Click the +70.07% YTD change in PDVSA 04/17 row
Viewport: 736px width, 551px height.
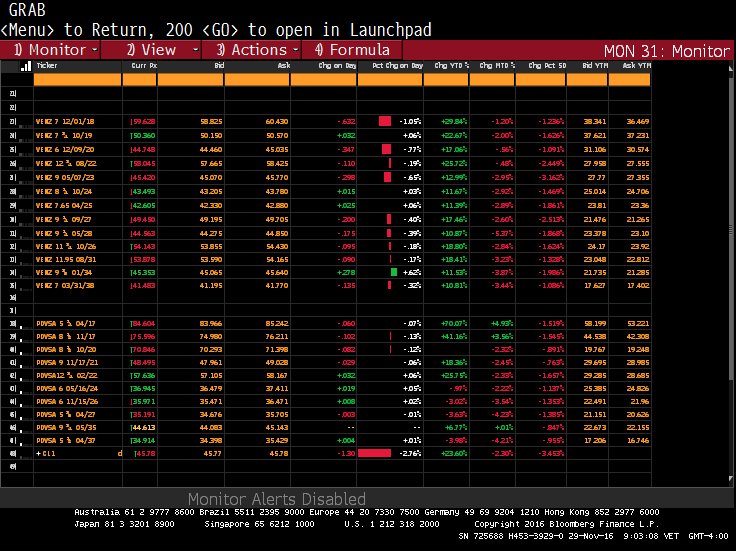coord(453,324)
